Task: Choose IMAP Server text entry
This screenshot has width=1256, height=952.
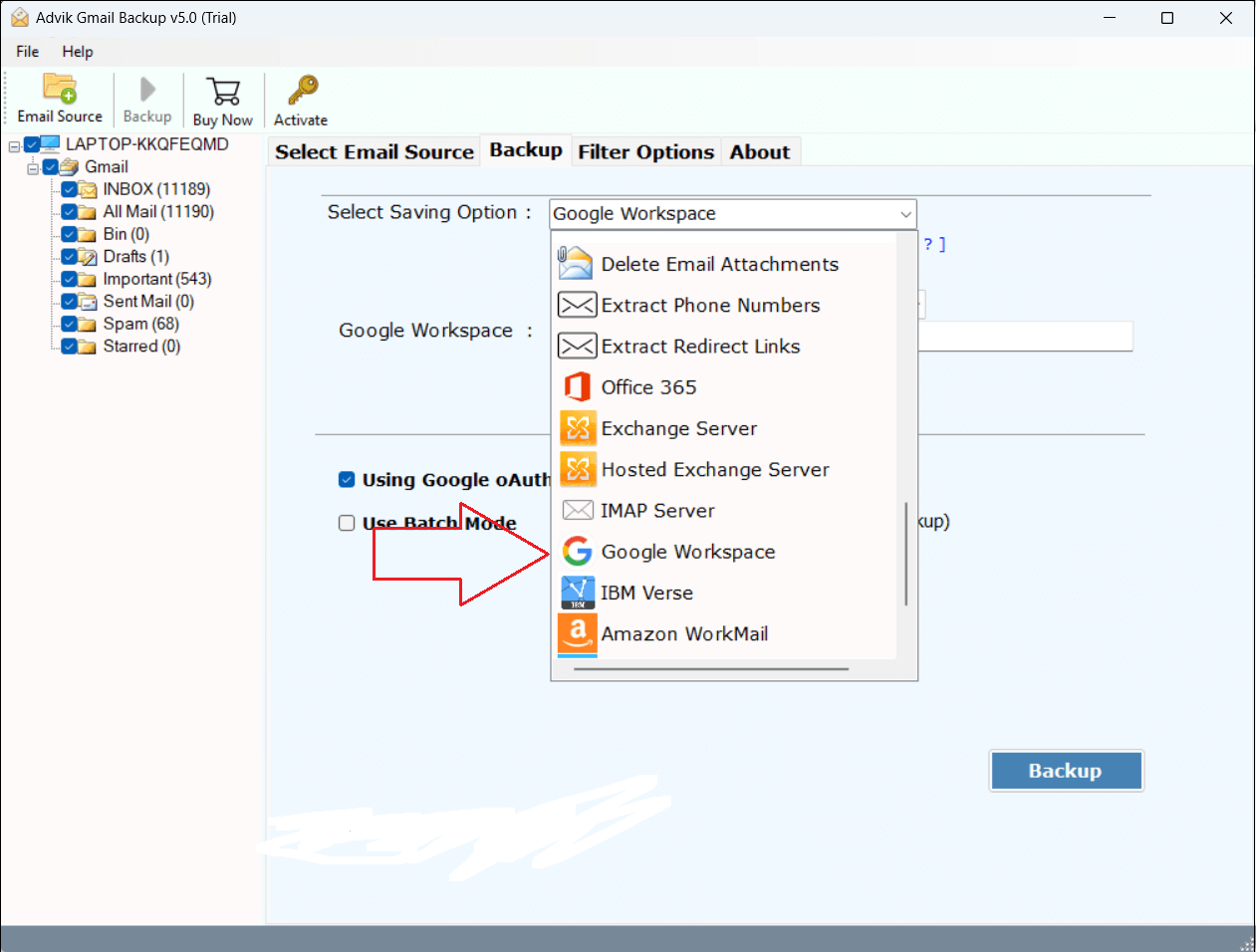Action: [x=657, y=511]
